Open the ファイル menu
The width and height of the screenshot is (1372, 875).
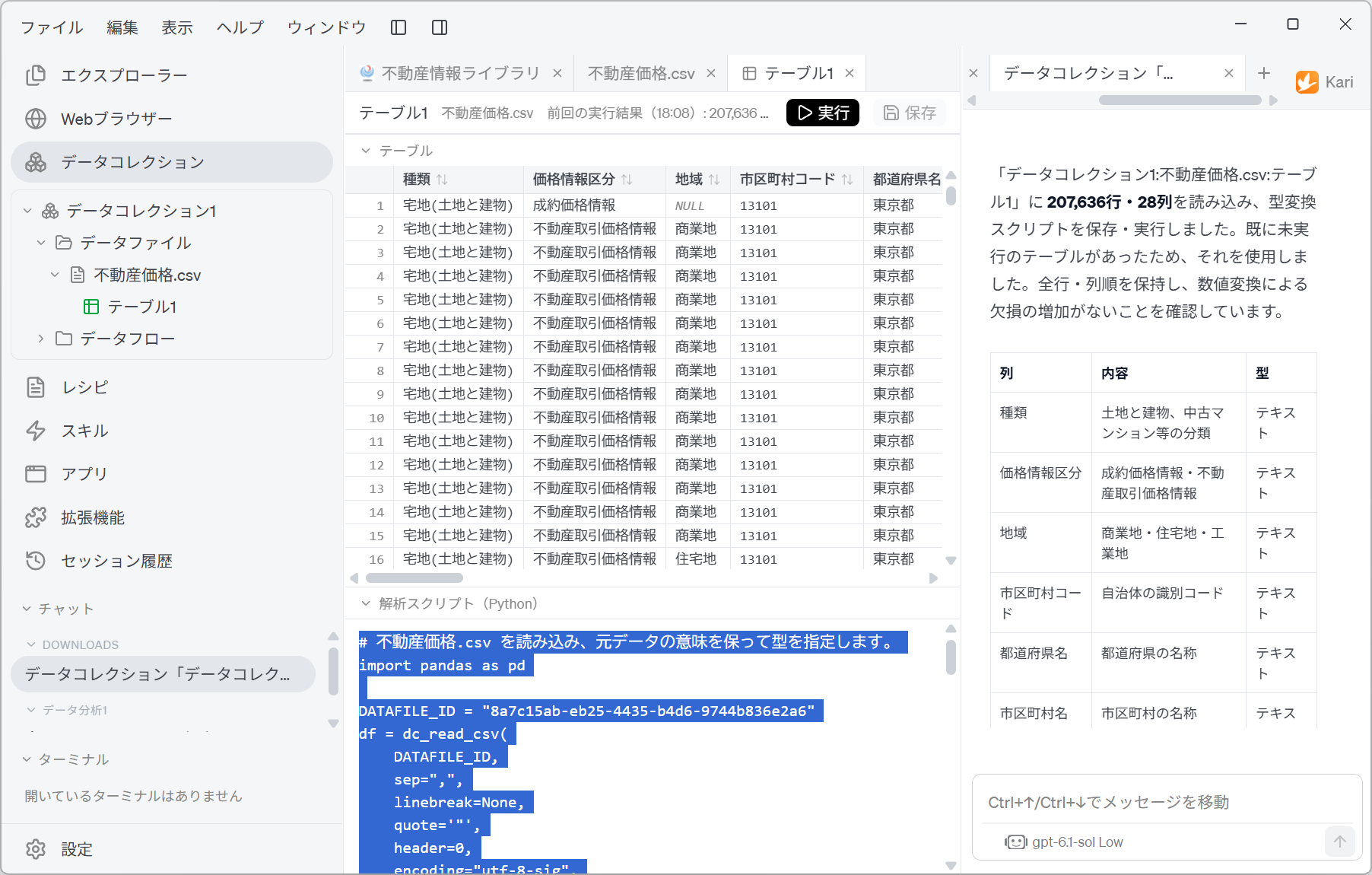coord(52,27)
